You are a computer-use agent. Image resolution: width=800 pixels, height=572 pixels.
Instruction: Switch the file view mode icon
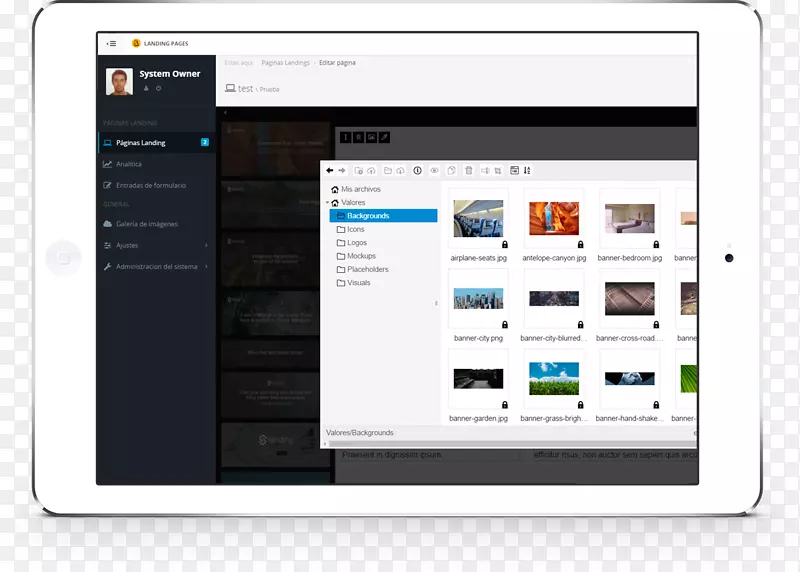[514, 171]
